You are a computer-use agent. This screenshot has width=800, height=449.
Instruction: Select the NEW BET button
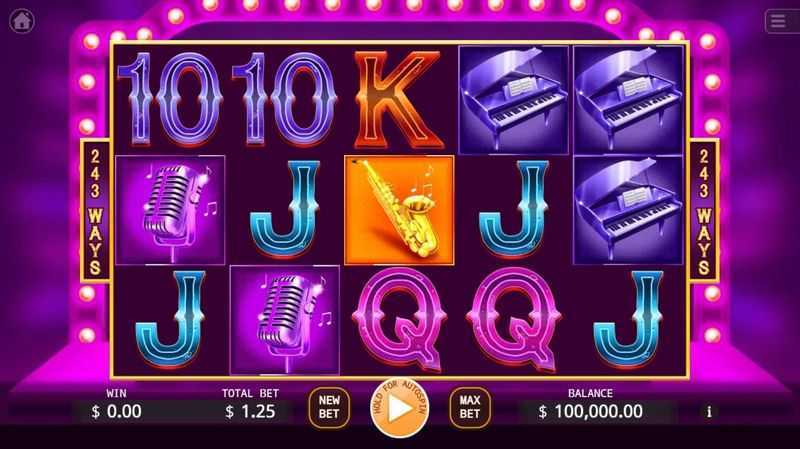329,408
